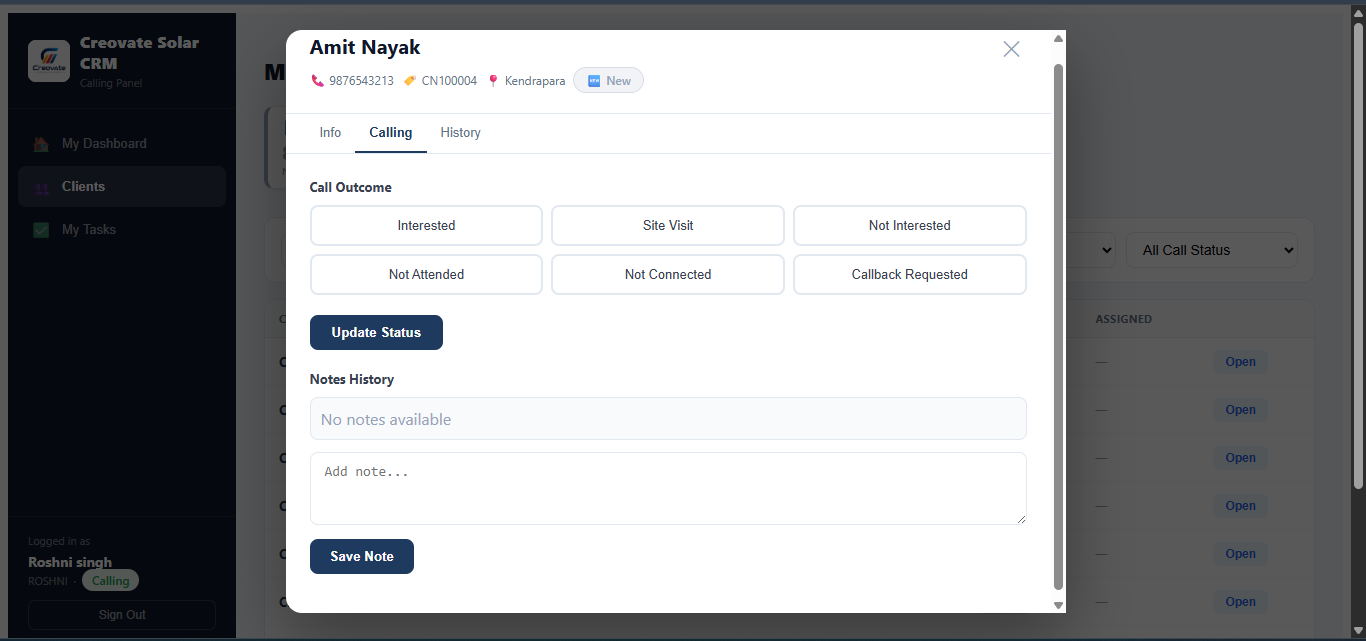Select the Callback Requested outcome
The height and width of the screenshot is (641, 1366).
[x=910, y=274]
